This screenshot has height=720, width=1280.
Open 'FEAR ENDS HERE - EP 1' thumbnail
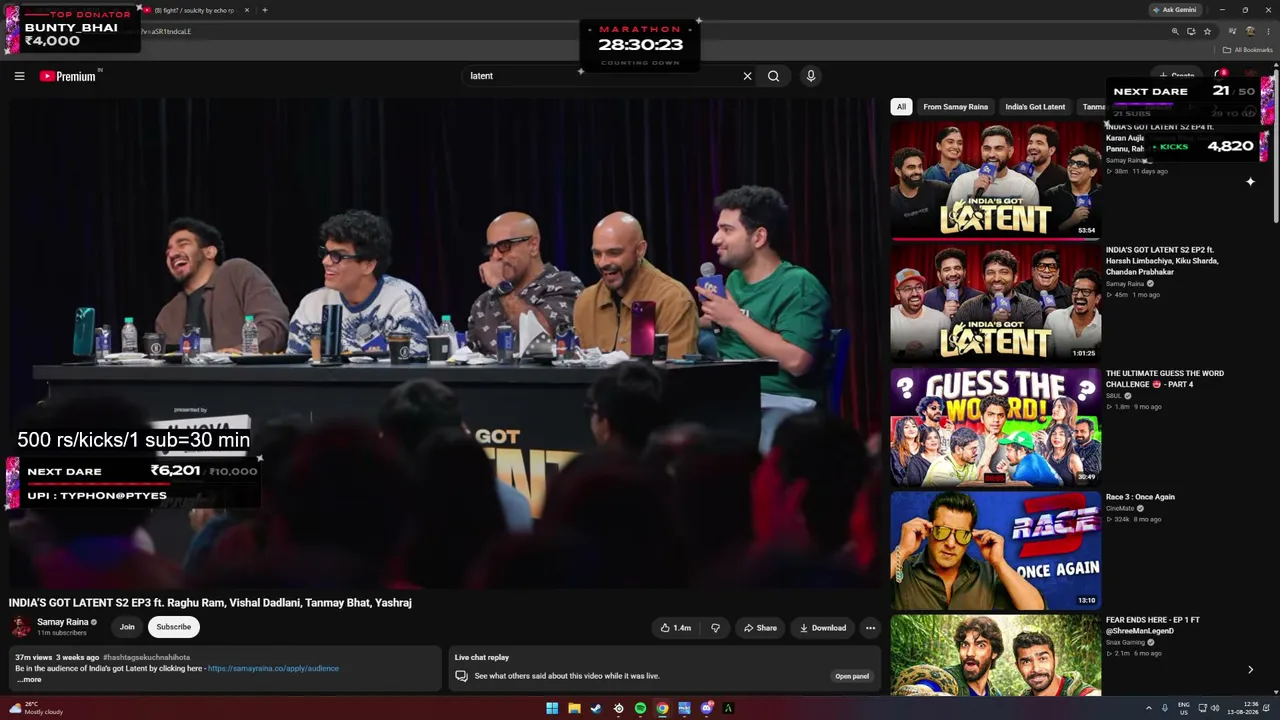tap(996, 655)
